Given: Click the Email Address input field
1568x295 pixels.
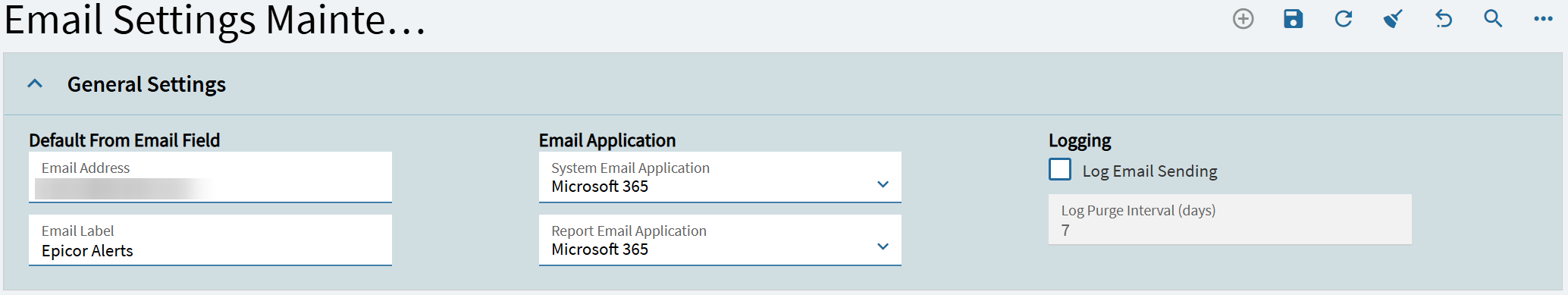Looking at the screenshot, I should coord(210,177).
